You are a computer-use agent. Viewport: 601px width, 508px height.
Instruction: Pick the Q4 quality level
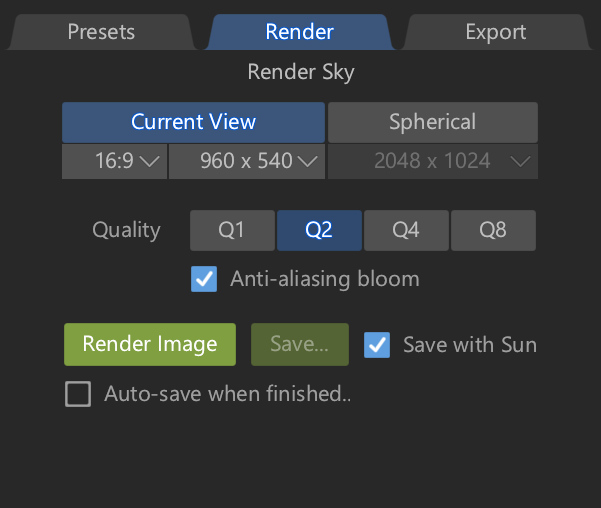coord(405,230)
